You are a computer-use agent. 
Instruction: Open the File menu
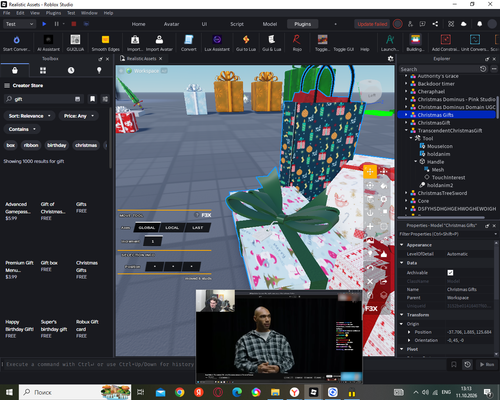(x=7, y=13)
